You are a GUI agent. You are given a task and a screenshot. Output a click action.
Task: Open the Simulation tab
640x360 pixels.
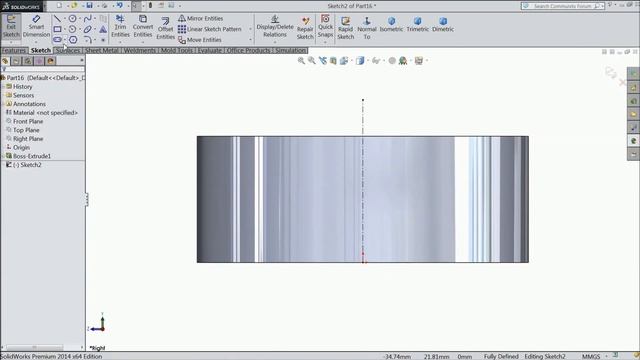(290, 50)
